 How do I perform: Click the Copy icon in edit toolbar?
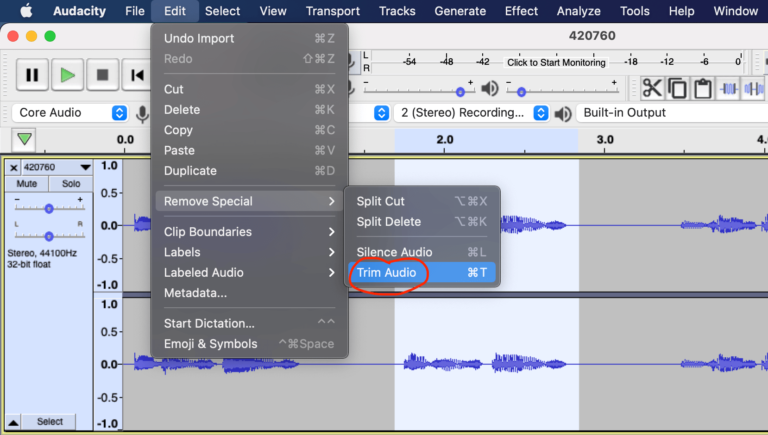pyautogui.click(x=677, y=89)
